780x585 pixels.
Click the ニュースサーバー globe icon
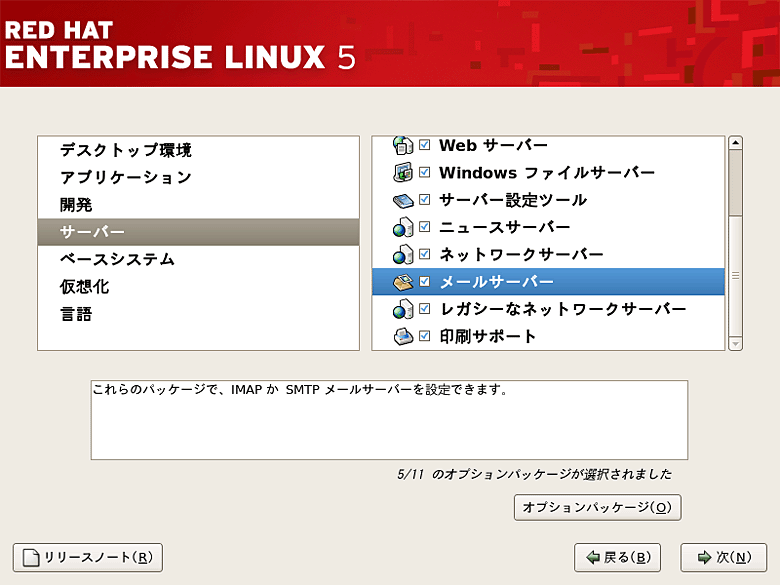[x=402, y=228]
